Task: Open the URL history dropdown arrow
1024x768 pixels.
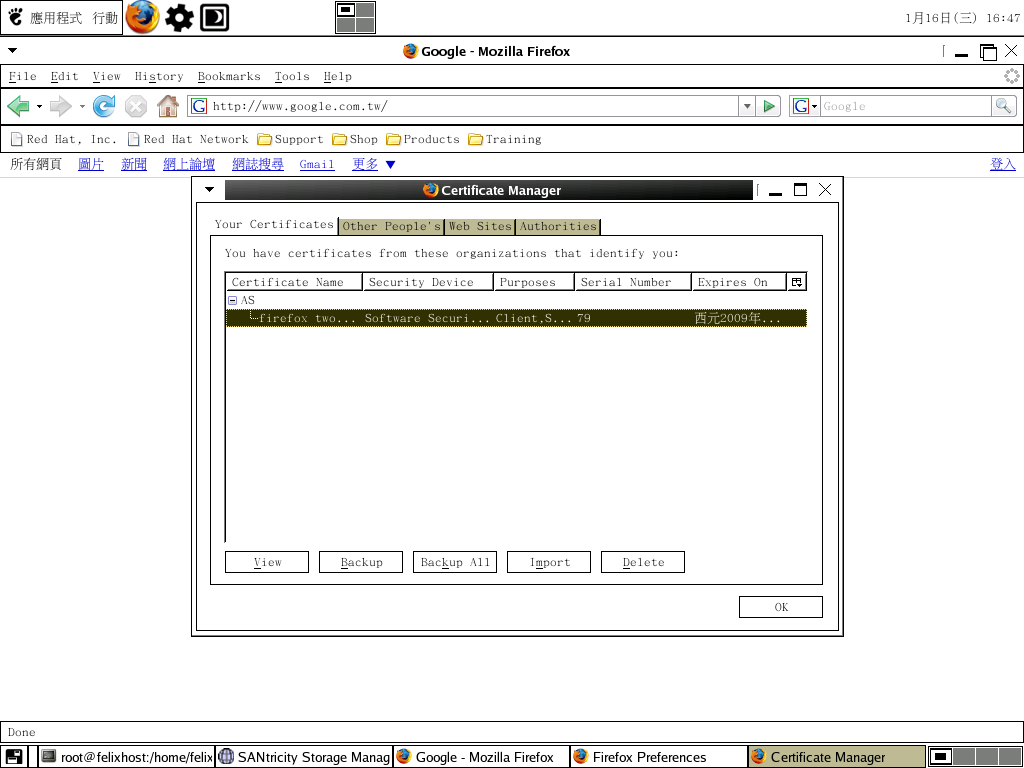Action: click(747, 106)
